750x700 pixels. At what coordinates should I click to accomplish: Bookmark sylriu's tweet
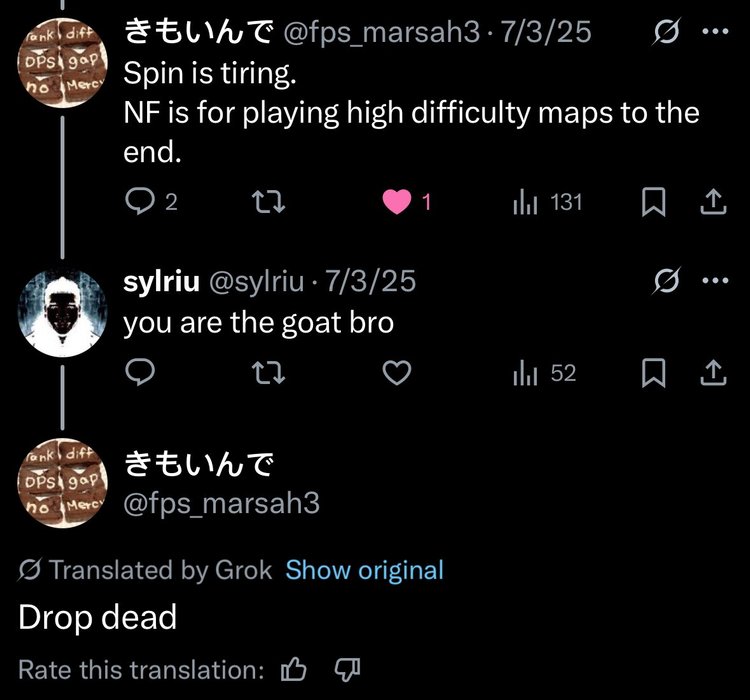(653, 373)
